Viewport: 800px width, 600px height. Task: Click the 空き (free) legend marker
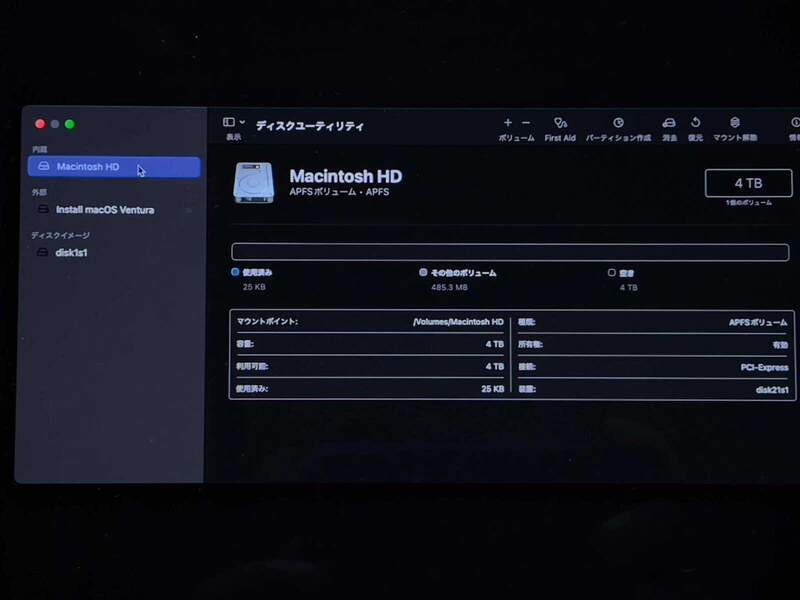(x=612, y=273)
